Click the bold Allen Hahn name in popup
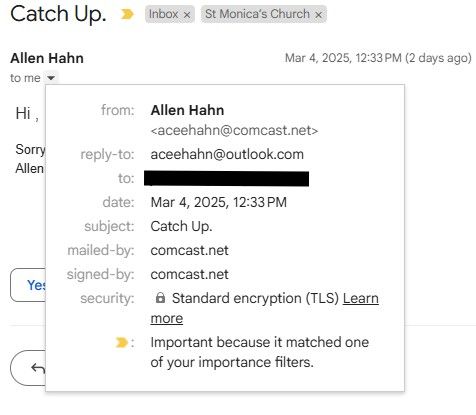 pyautogui.click(x=187, y=110)
